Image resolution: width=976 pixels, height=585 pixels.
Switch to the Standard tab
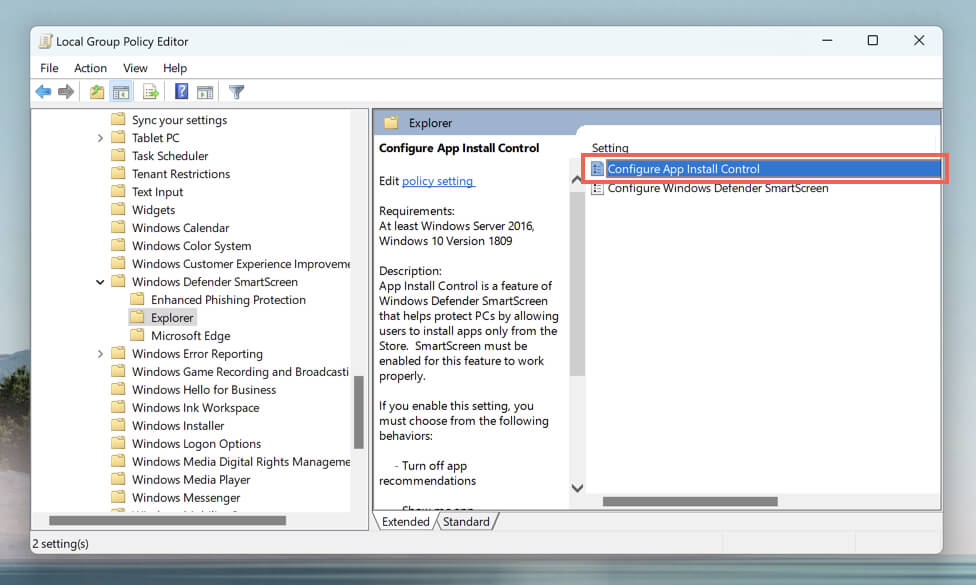point(466,522)
